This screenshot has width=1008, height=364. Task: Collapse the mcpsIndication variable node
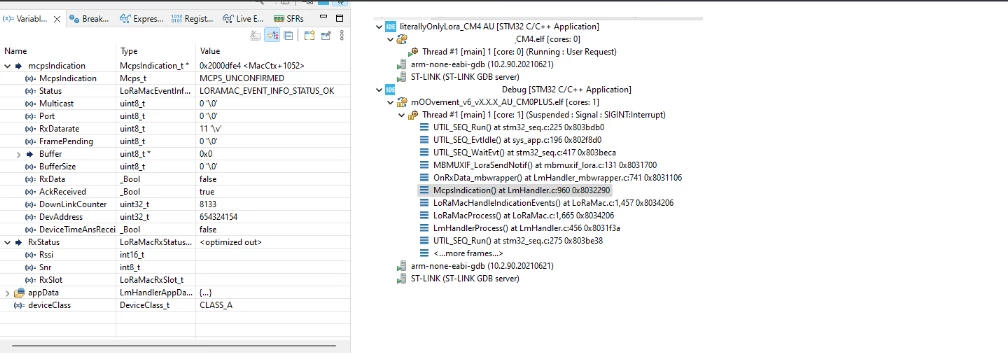8,66
